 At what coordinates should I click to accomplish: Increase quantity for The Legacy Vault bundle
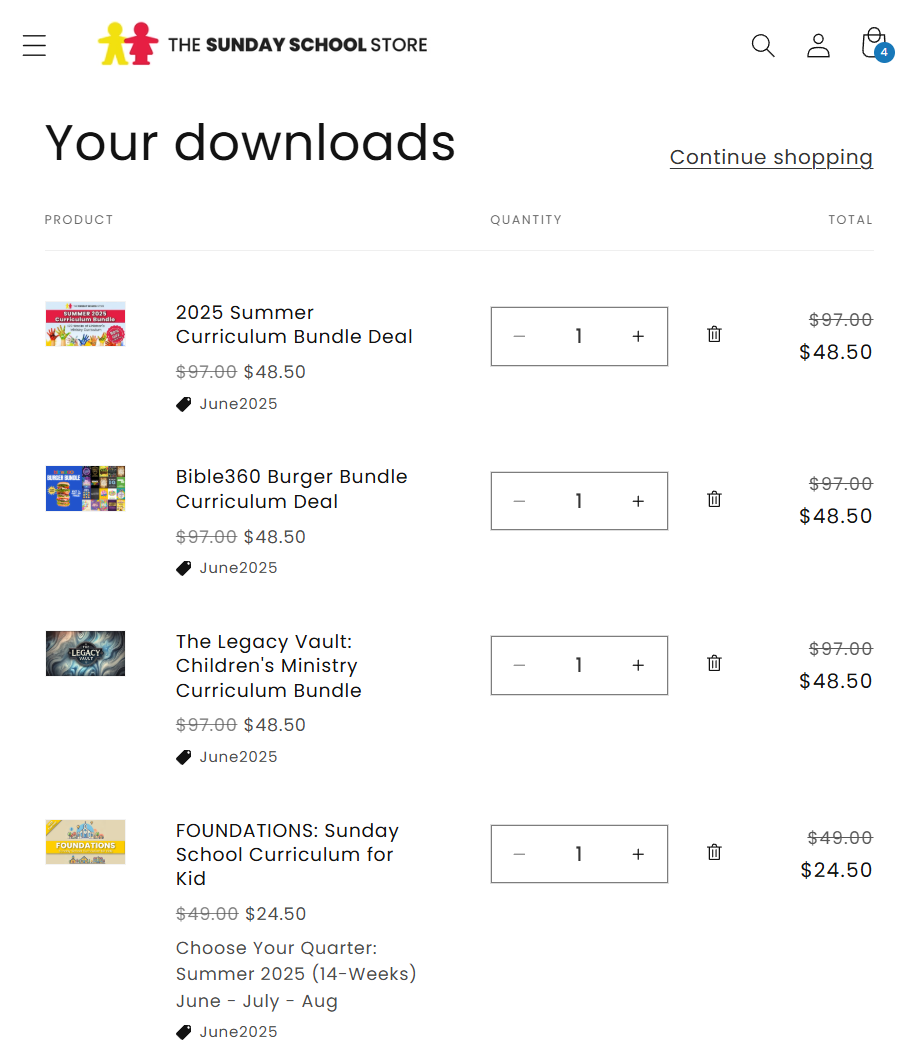(638, 665)
